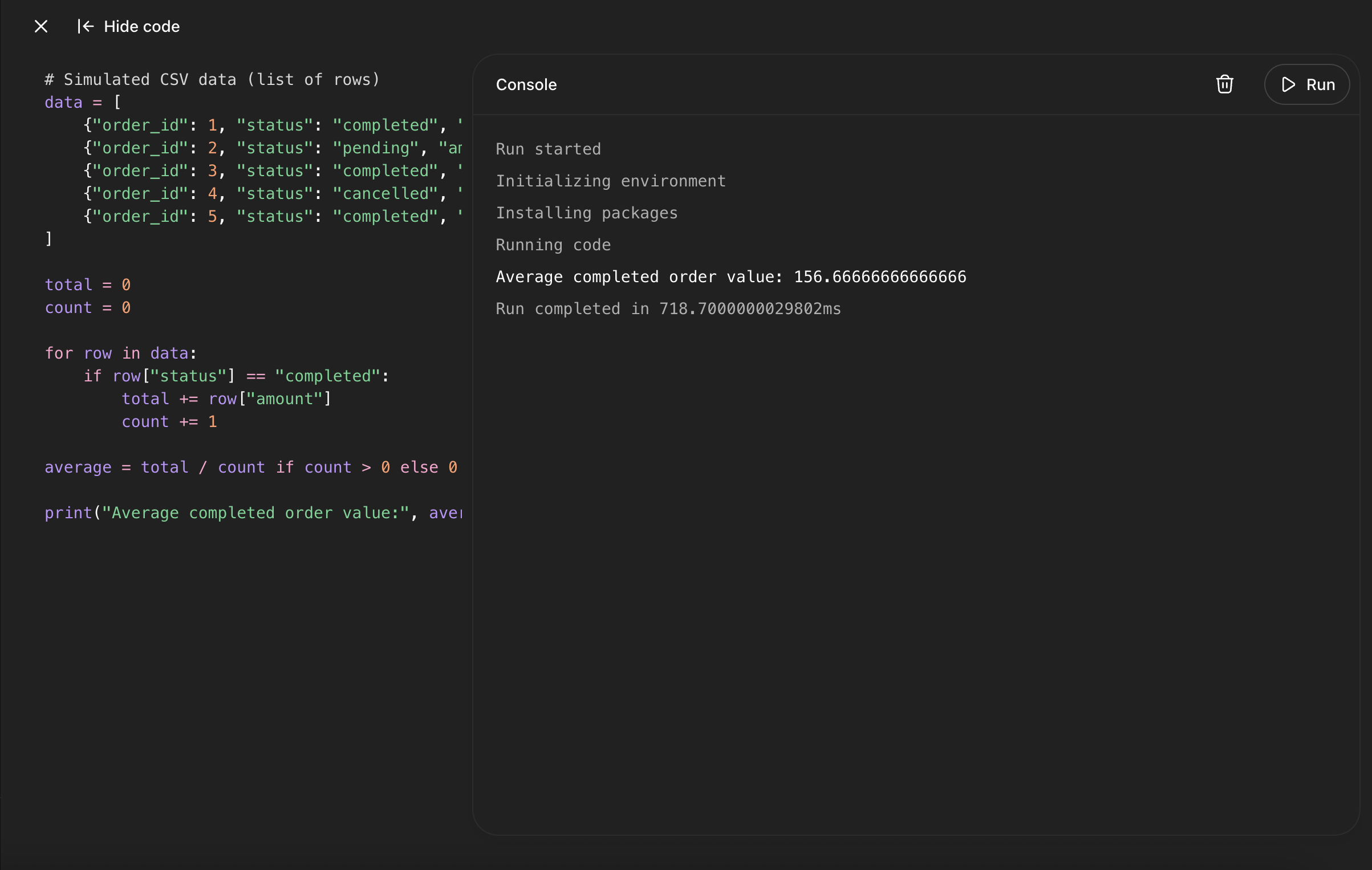Click the 'Installing packages' log line
This screenshot has width=1372, height=870.
click(586, 213)
